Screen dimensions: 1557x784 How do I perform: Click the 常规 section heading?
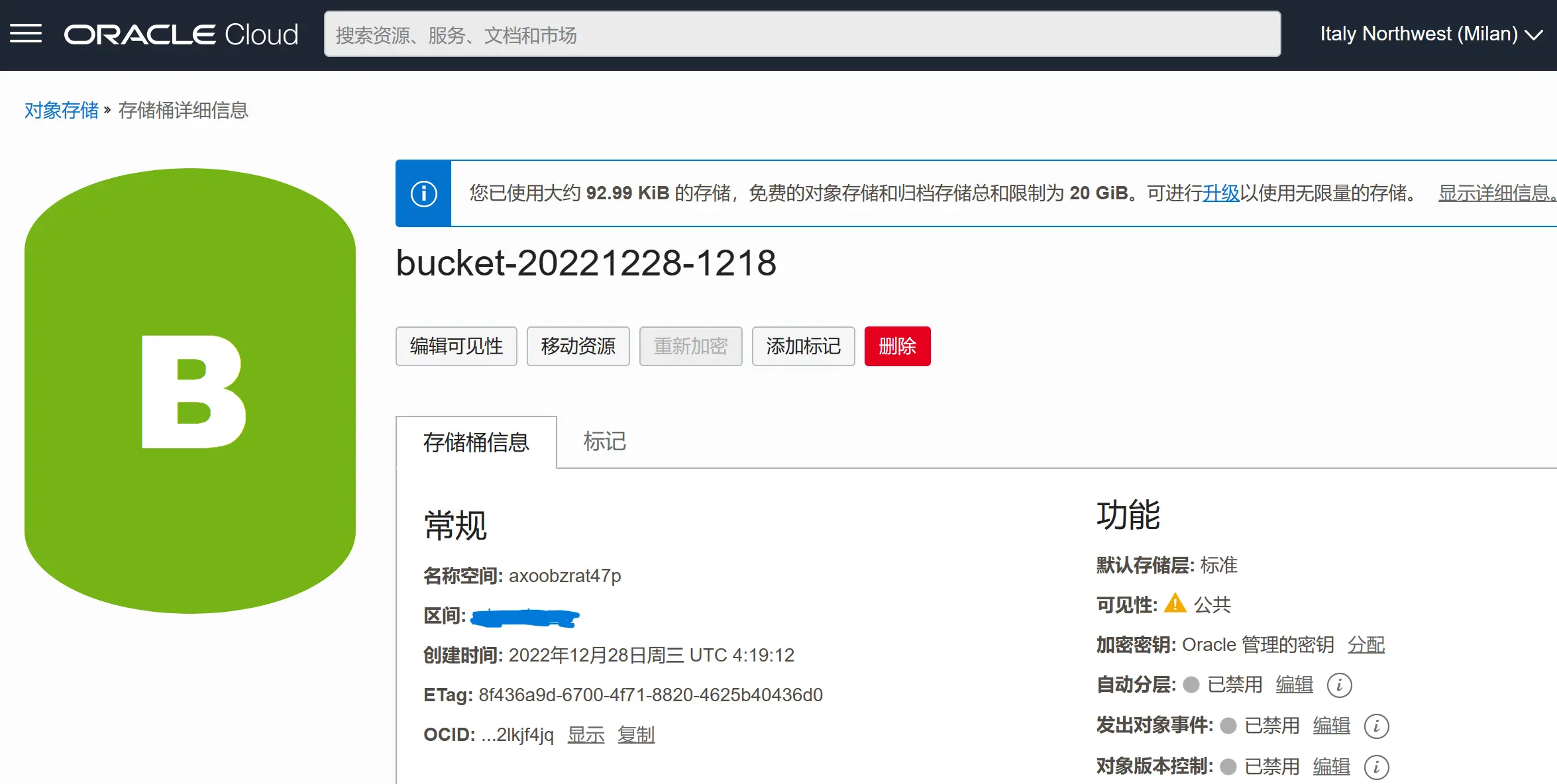click(455, 526)
